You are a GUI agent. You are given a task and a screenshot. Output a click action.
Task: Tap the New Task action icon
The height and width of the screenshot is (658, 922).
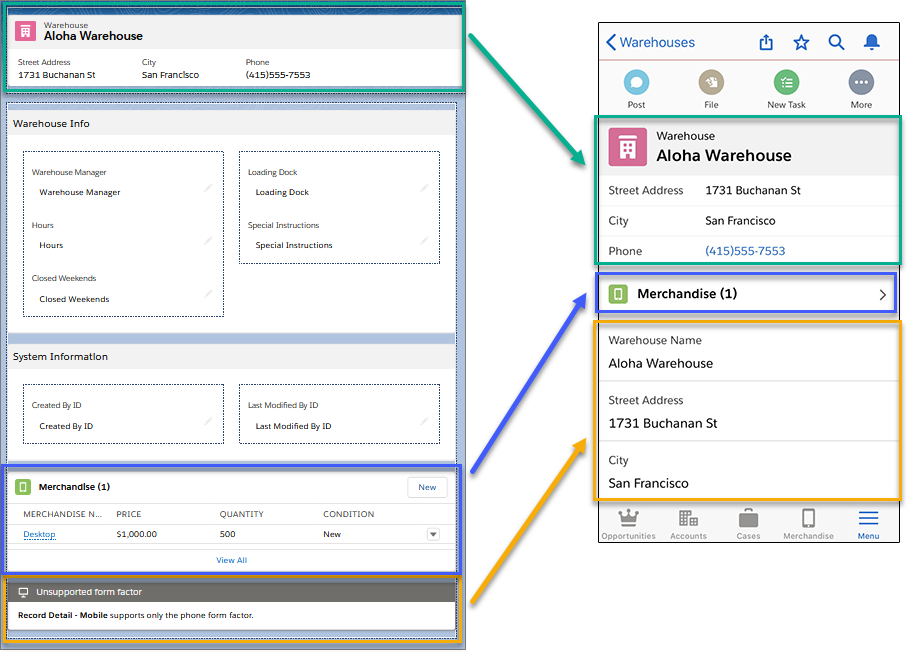(786, 84)
